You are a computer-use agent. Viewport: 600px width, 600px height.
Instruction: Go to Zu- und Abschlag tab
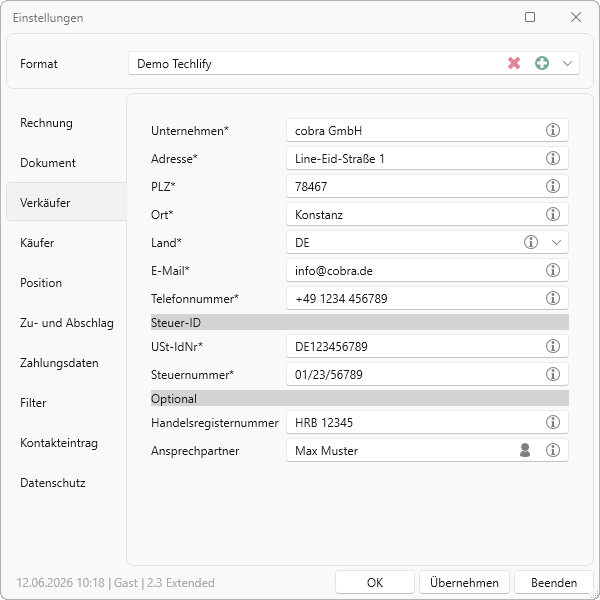click(x=67, y=323)
